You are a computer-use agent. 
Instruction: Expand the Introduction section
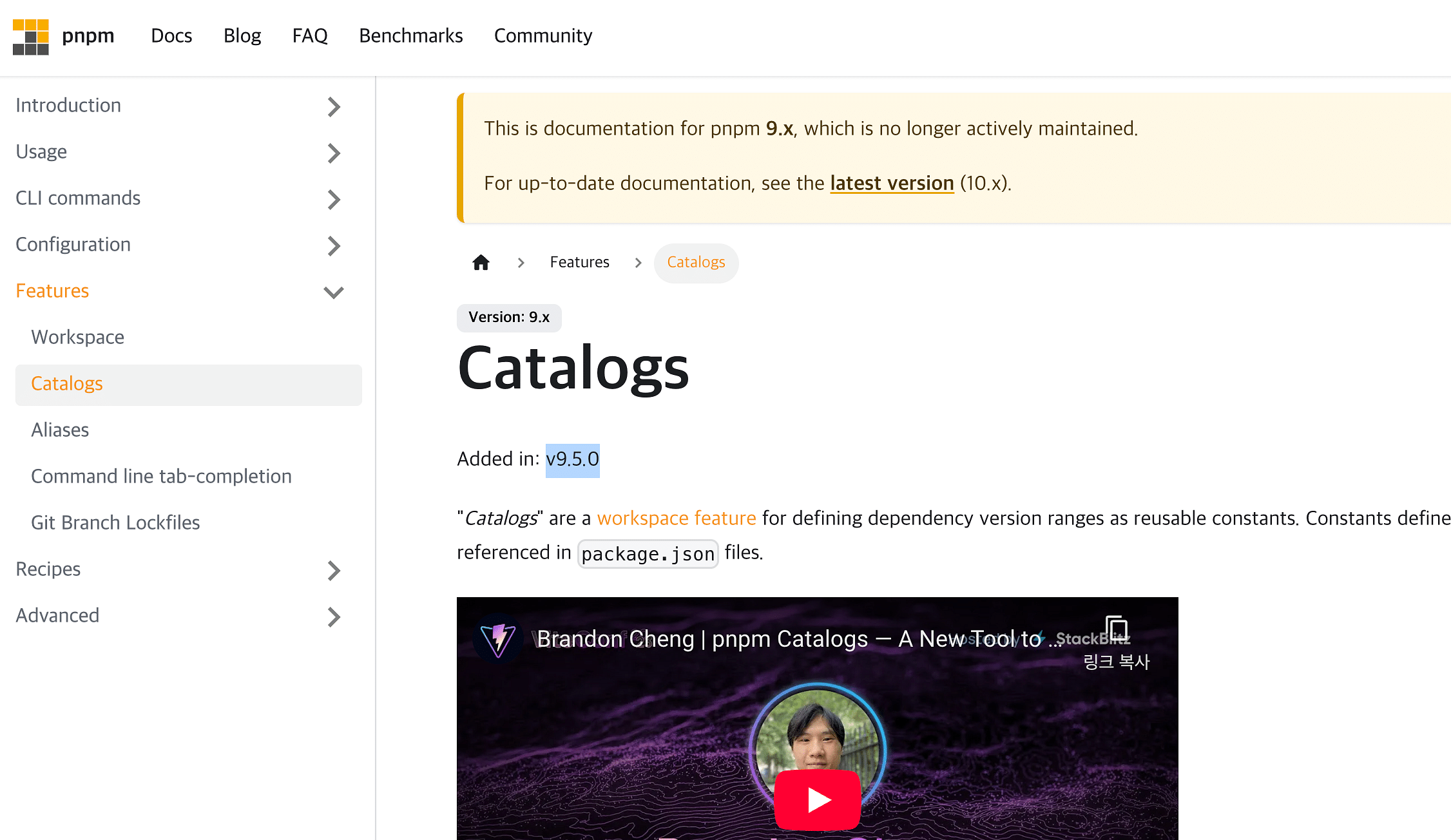click(333, 106)
